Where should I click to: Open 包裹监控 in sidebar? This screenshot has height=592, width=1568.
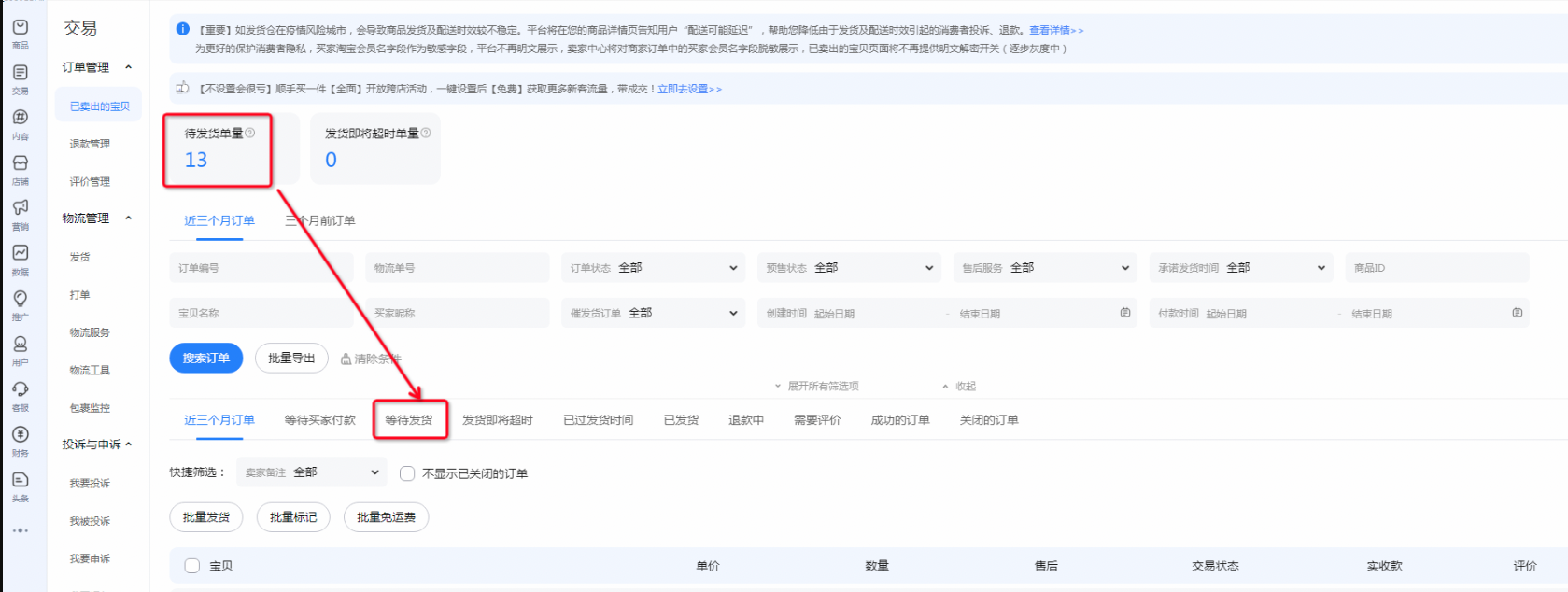coord(90,408)
